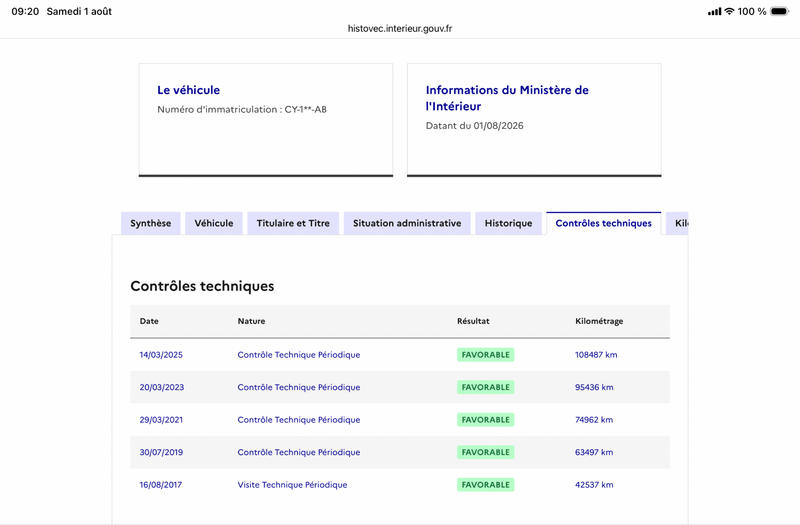The image size is (800, 525).
Task: Open the Synthèse tab
Action: (151, 223)
